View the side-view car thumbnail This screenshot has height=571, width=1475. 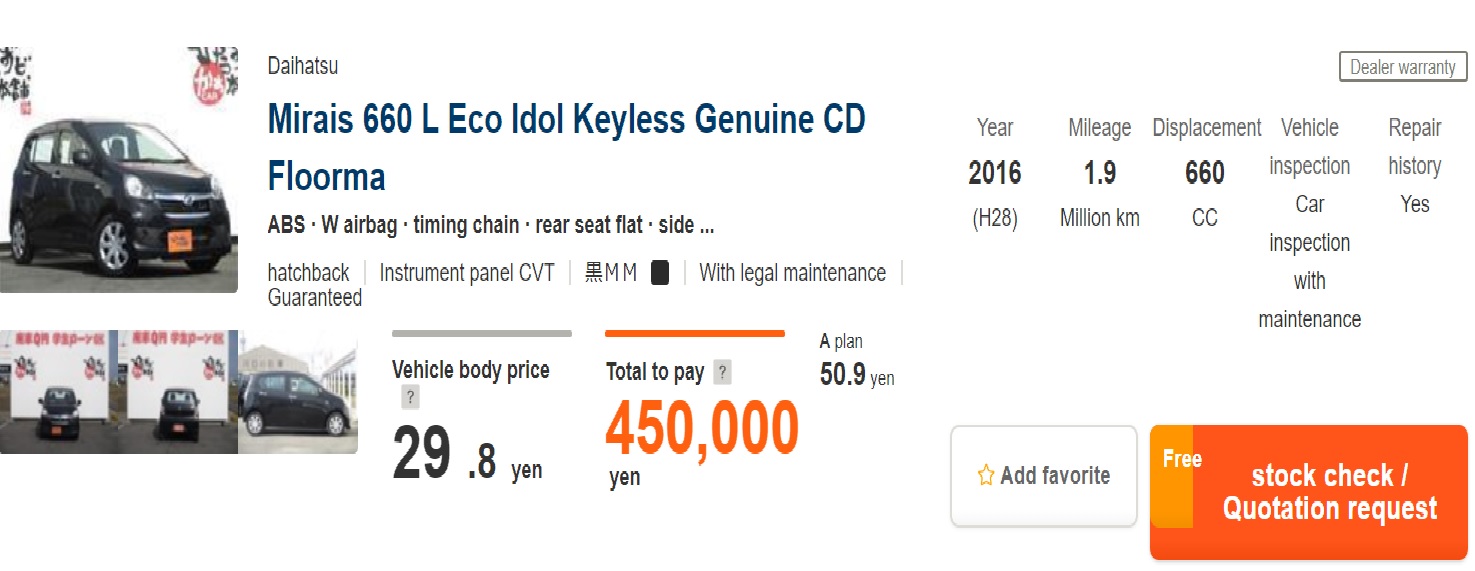(x=298, y=392)
